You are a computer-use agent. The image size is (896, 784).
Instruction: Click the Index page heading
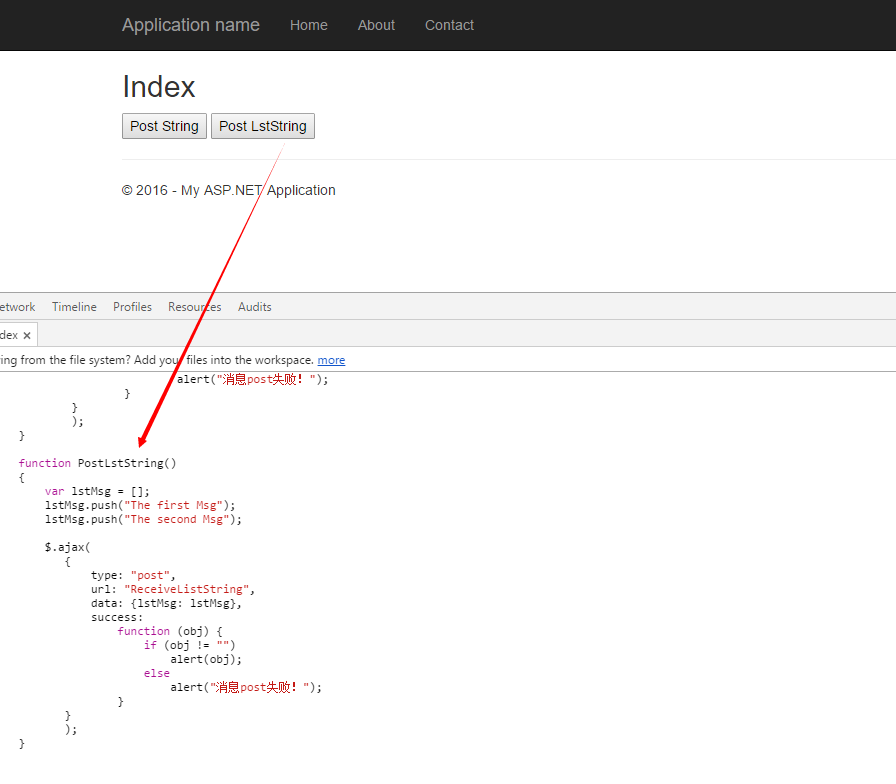click(x=159, y=87)
